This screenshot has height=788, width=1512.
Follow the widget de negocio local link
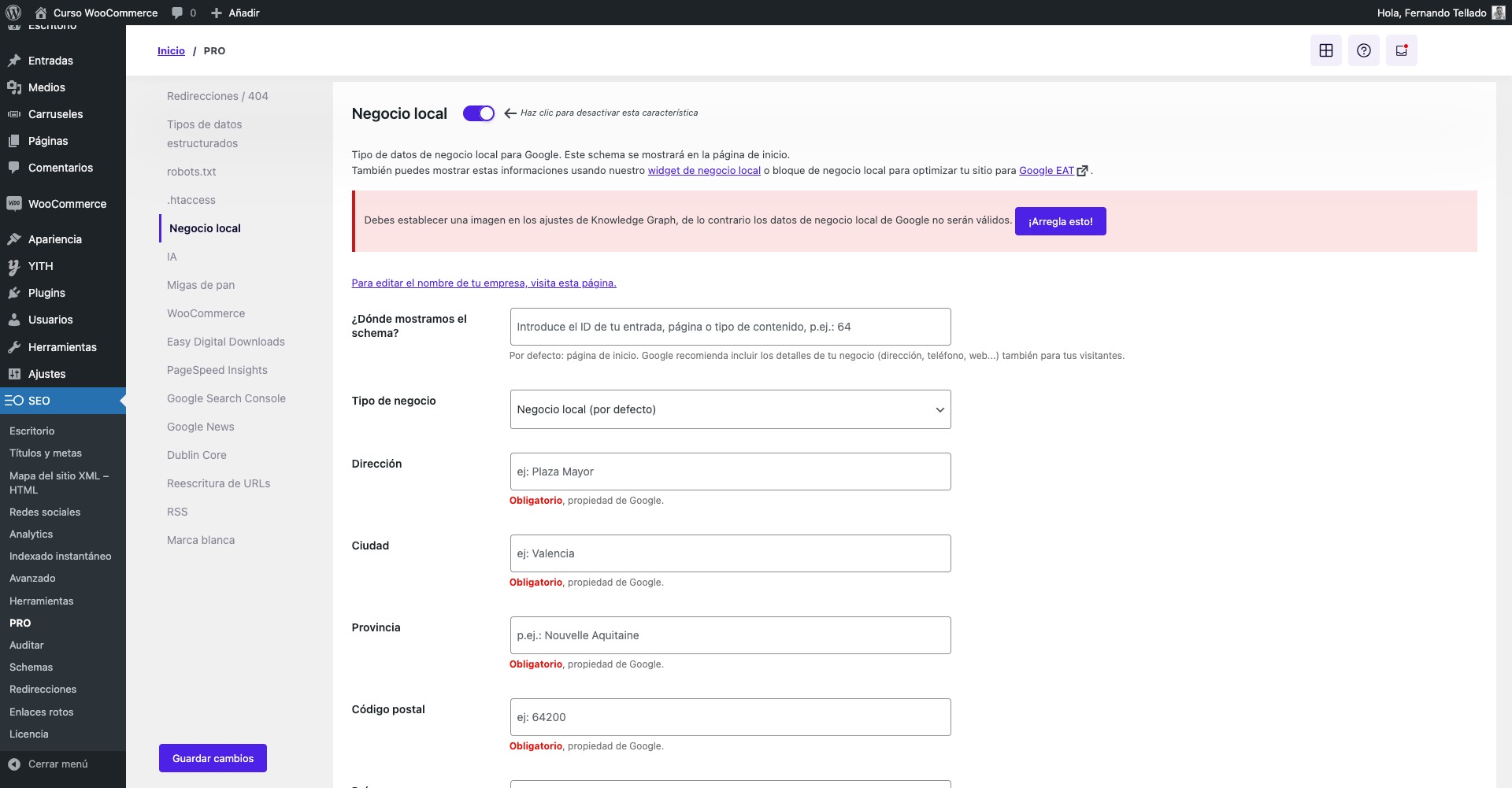(704, 170)
